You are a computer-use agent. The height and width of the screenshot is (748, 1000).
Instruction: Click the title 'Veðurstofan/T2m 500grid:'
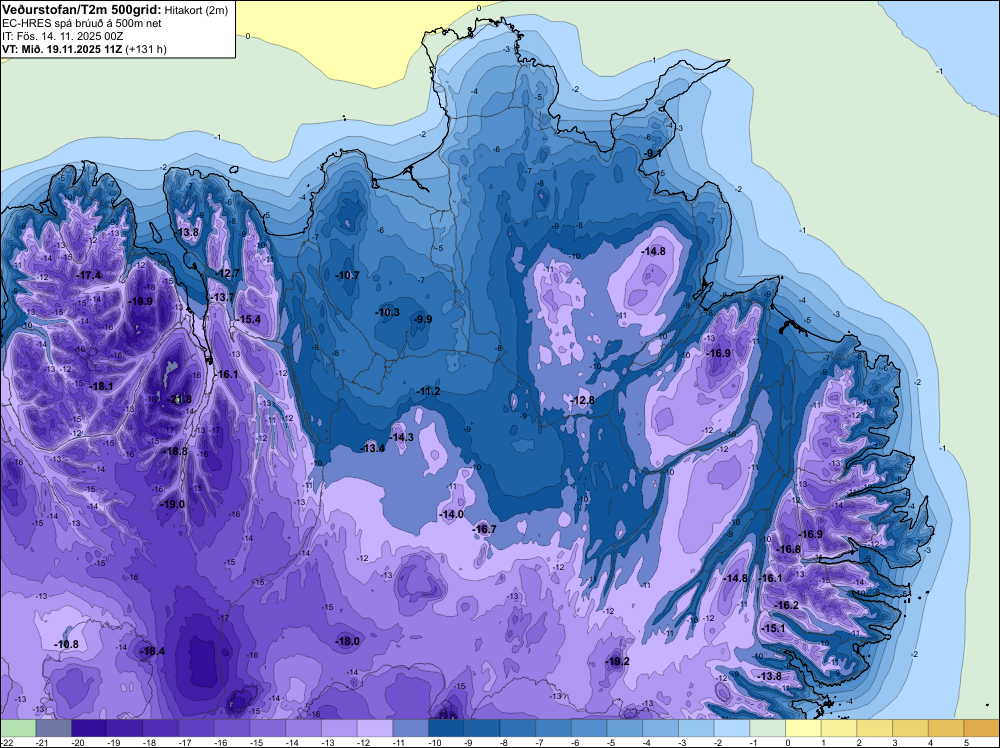click(81, 9)
